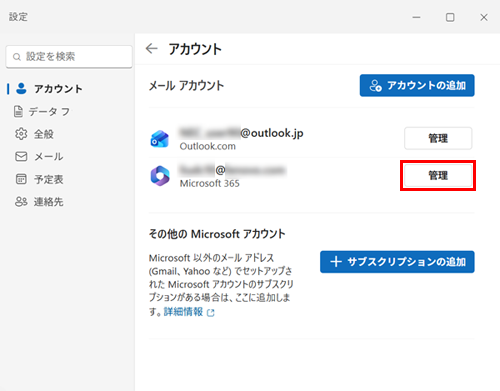Click the external link icon after 詳細情報
The image size is (500, 391).
(211, 313)
